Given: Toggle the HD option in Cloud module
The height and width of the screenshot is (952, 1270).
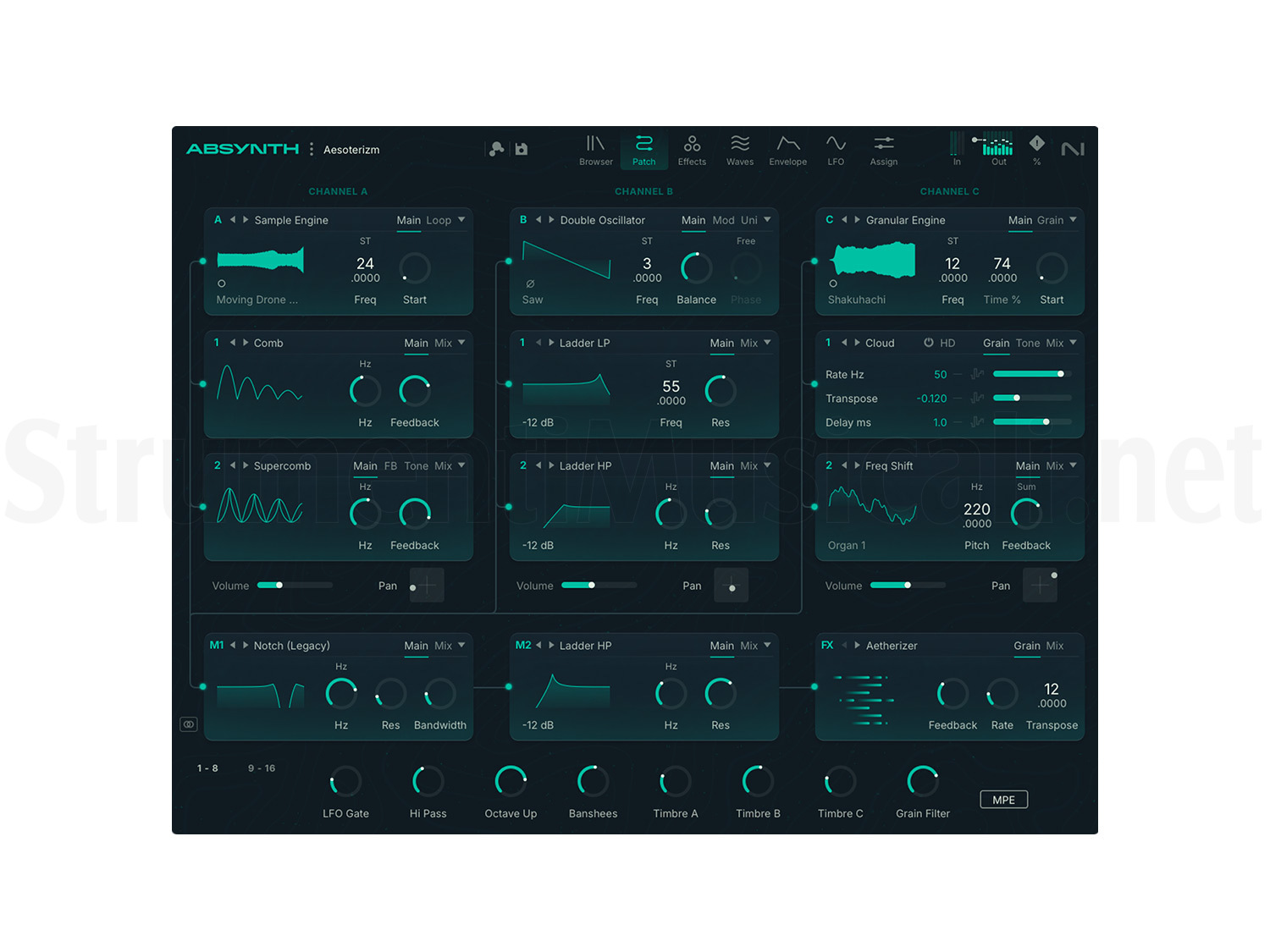Looking at the screenshot, I should [947, 343].
